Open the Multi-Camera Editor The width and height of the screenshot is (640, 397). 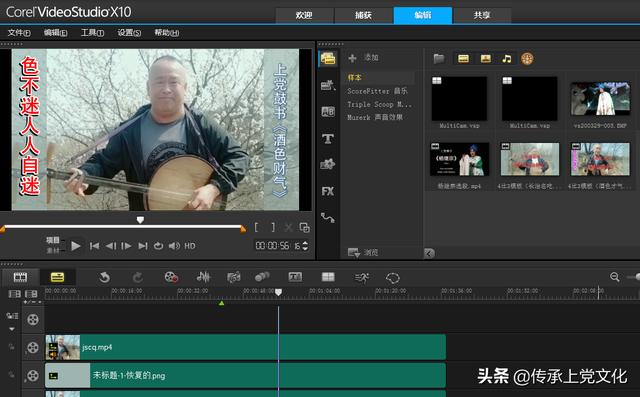[328, 277]
